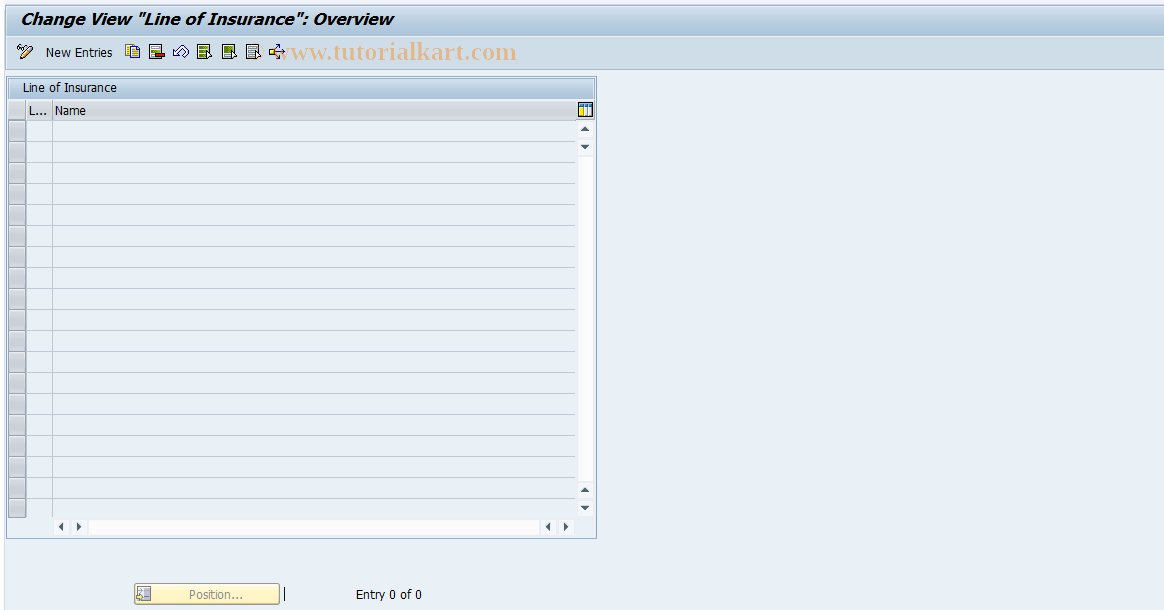The height and width of the screenshot is (610, 1164).
Task: Click the Select Block icon
Action: point(229,52)
